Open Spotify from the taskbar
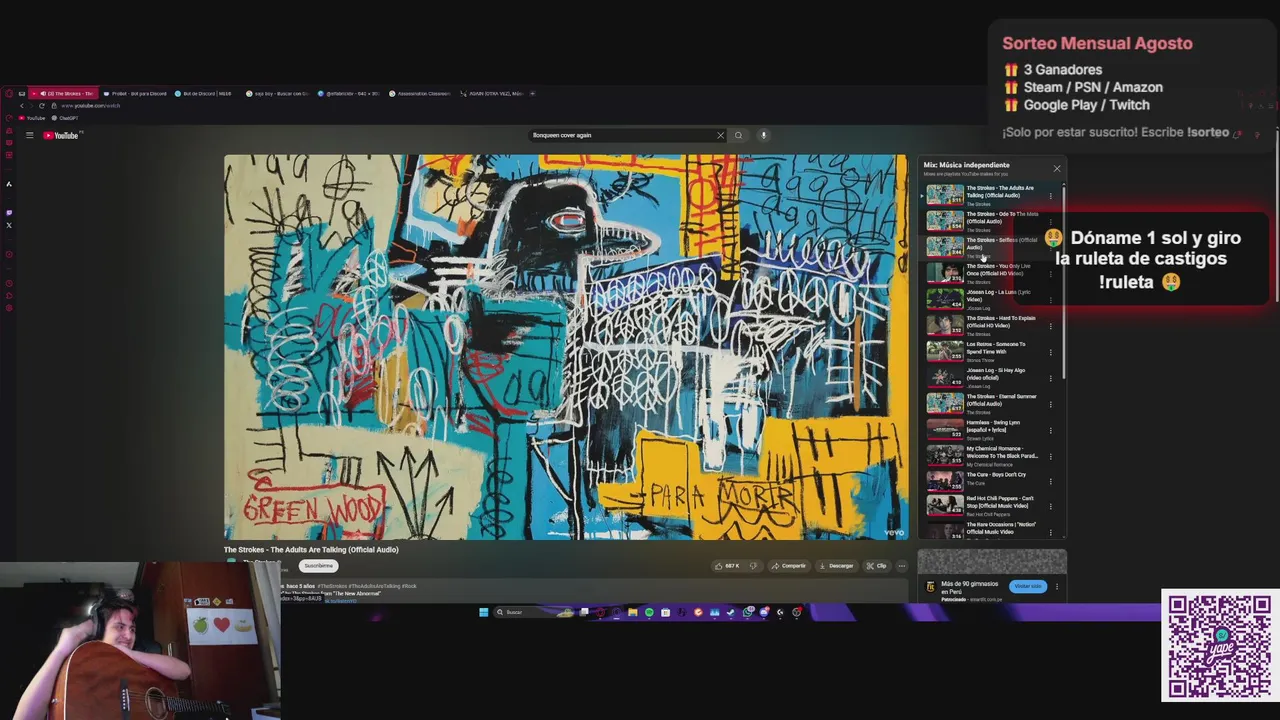 [x=649, y=612]
